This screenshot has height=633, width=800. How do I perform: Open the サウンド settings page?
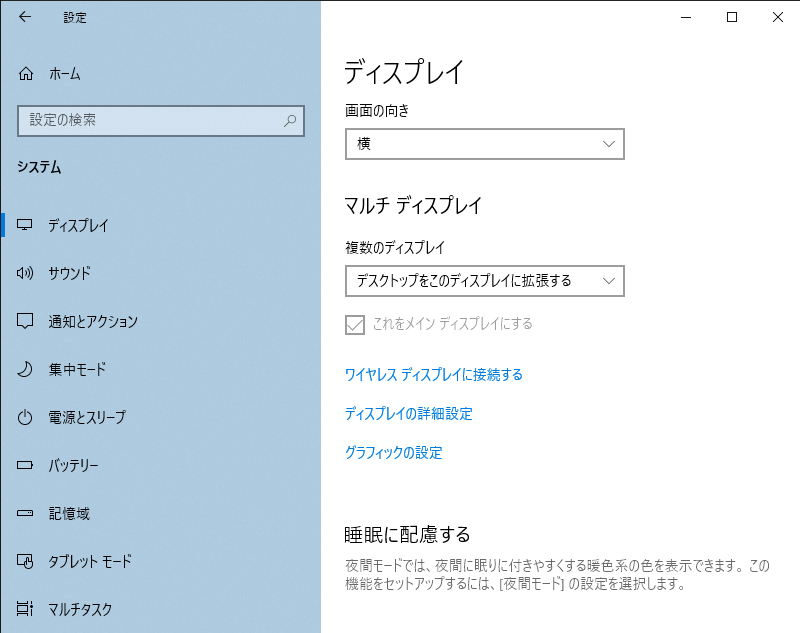click(161, 273)
